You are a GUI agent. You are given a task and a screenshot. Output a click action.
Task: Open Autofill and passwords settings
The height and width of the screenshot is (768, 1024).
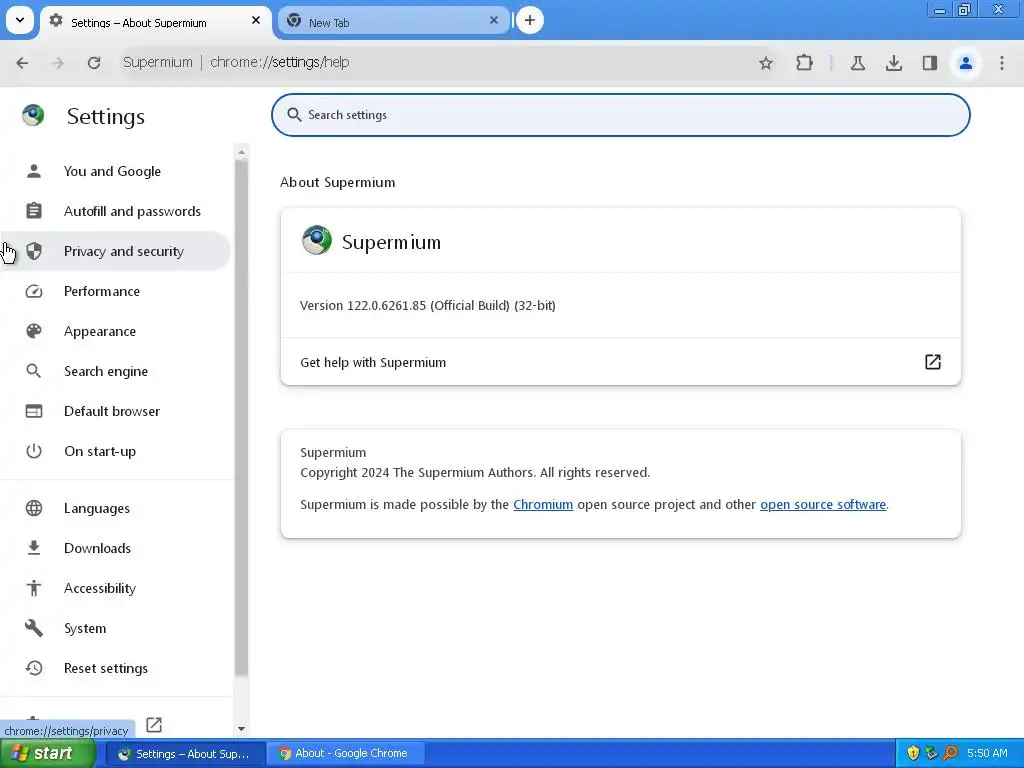pyautogui.click(x=115, y=212)
